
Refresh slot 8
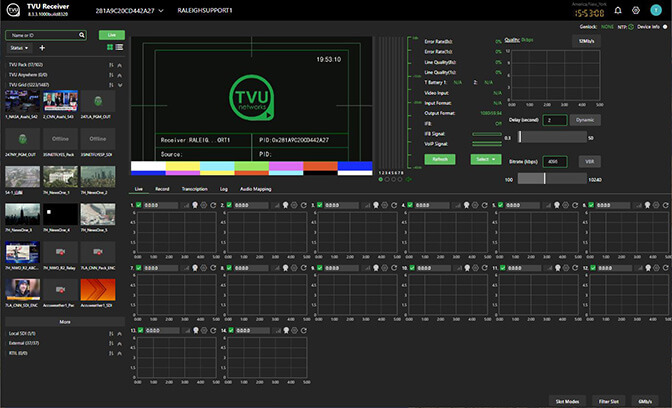pyautogui.click(x=303, y=268)
